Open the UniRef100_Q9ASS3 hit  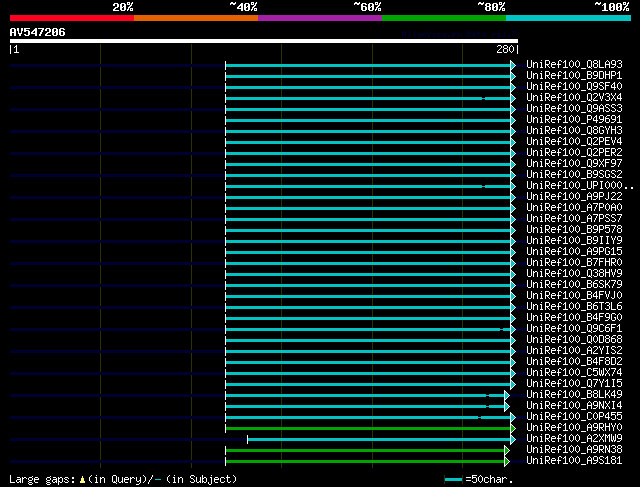pos(574,109)
